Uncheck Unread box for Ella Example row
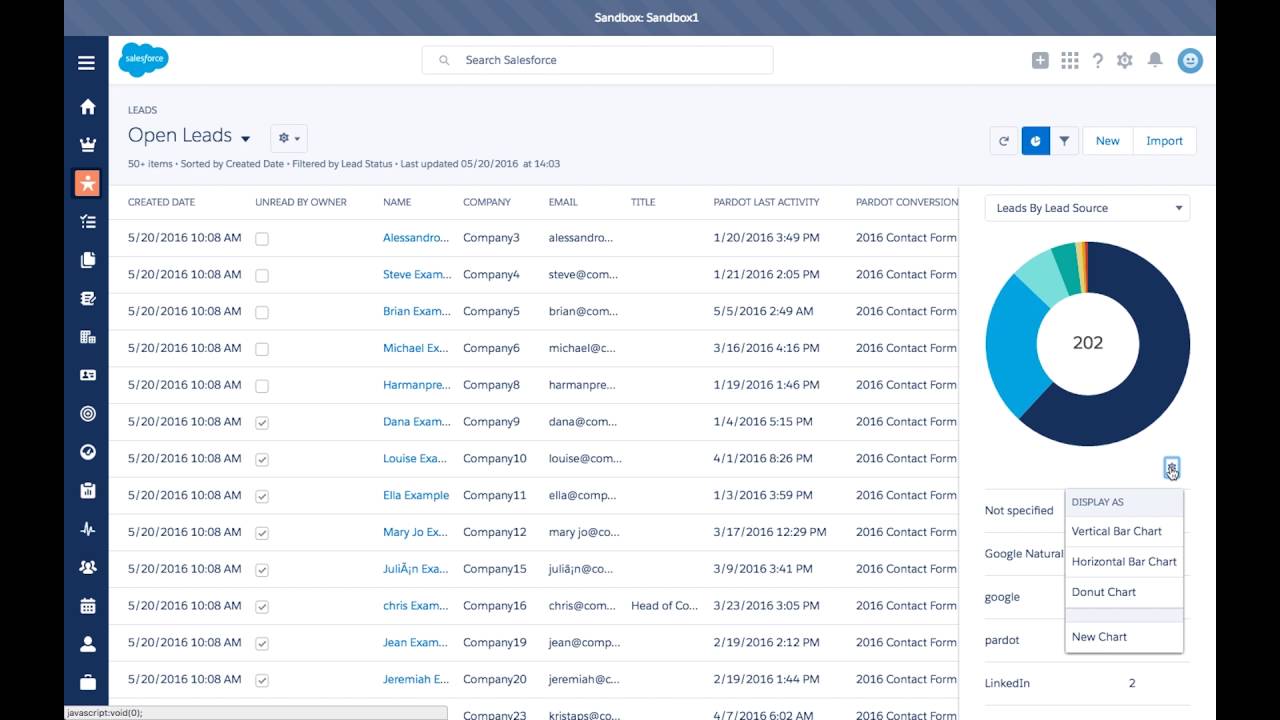Image resolution: width=1280 pixels, height=720 pixels. (262, 496)
